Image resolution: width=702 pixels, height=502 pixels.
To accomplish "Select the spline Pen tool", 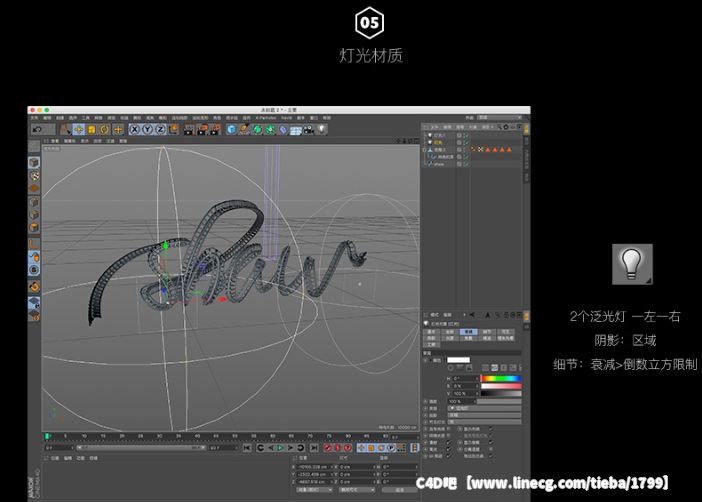I will pos(244,129).
